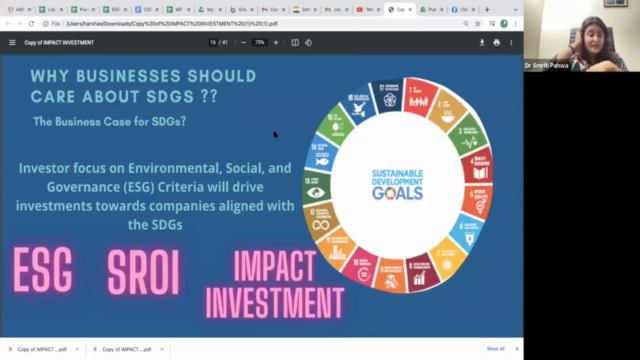This screenshot has height=360, width=640.
Task: Open the Chrome three-dot menu
Action: point(516,24)
